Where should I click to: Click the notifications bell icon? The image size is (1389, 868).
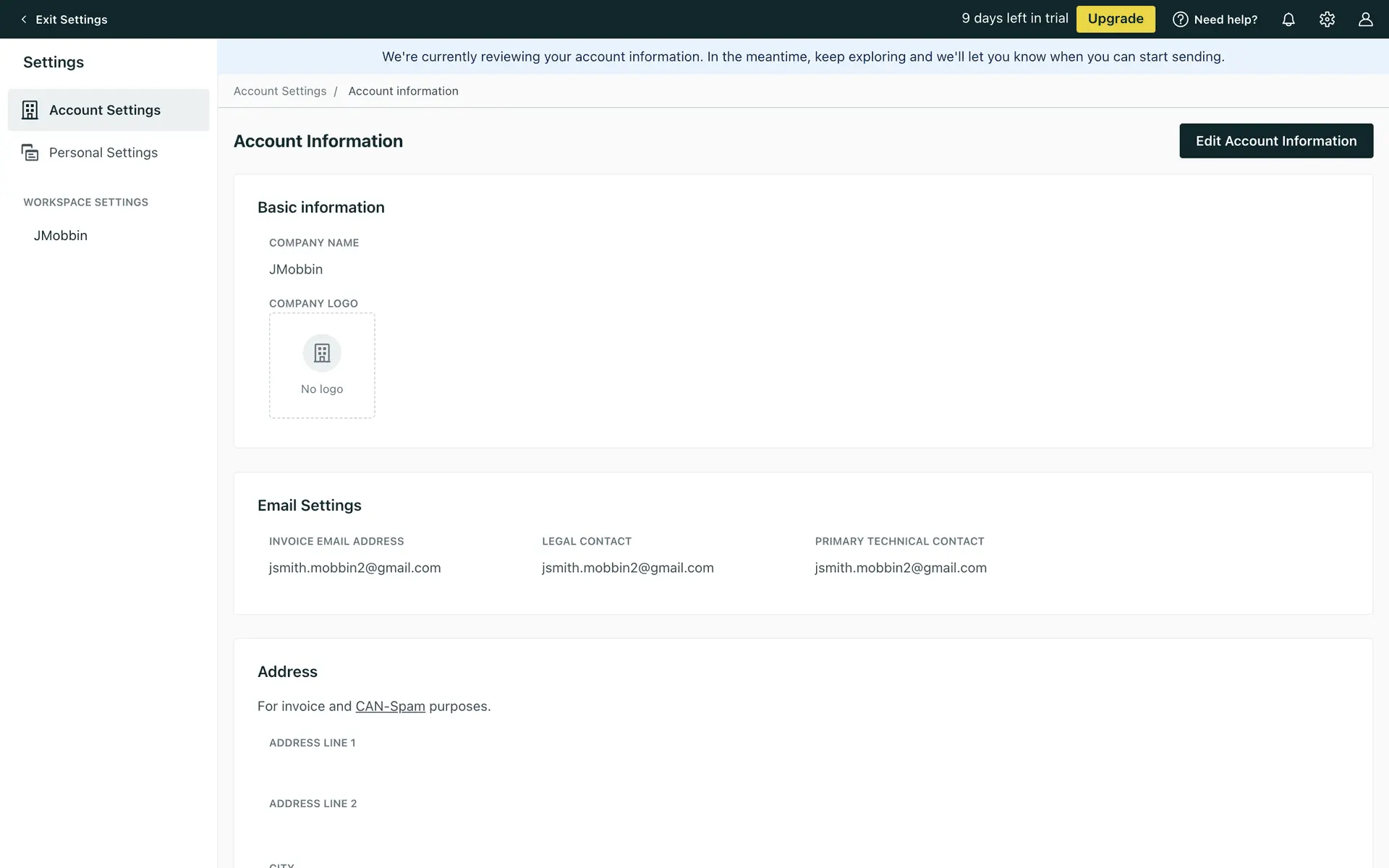click(1288, 20)
